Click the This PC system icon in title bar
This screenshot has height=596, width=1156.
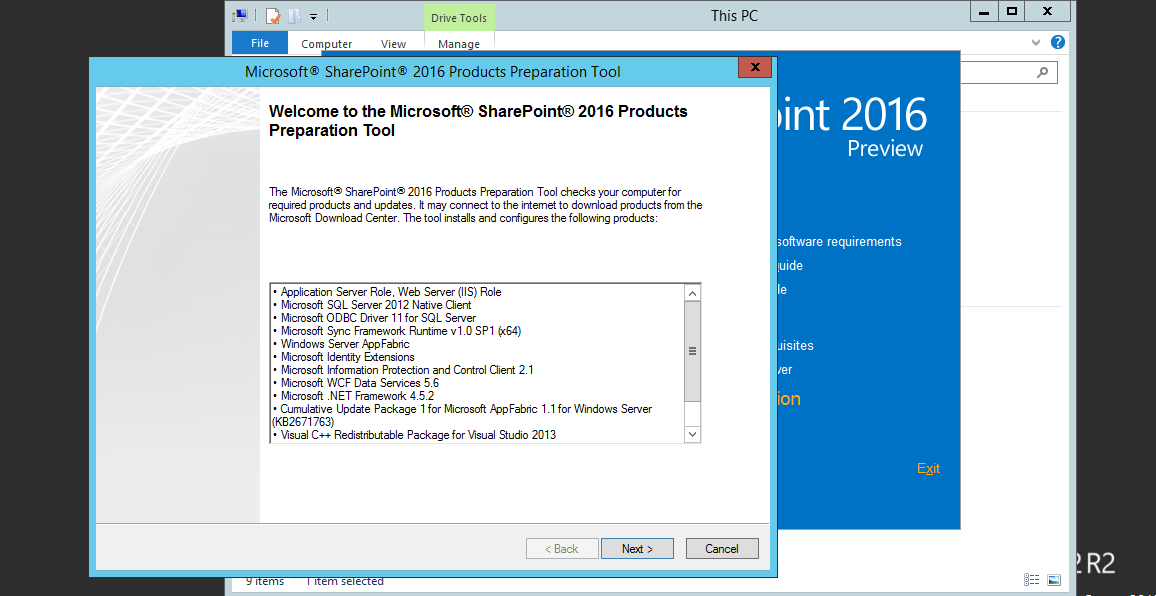(x=240, y=15)
